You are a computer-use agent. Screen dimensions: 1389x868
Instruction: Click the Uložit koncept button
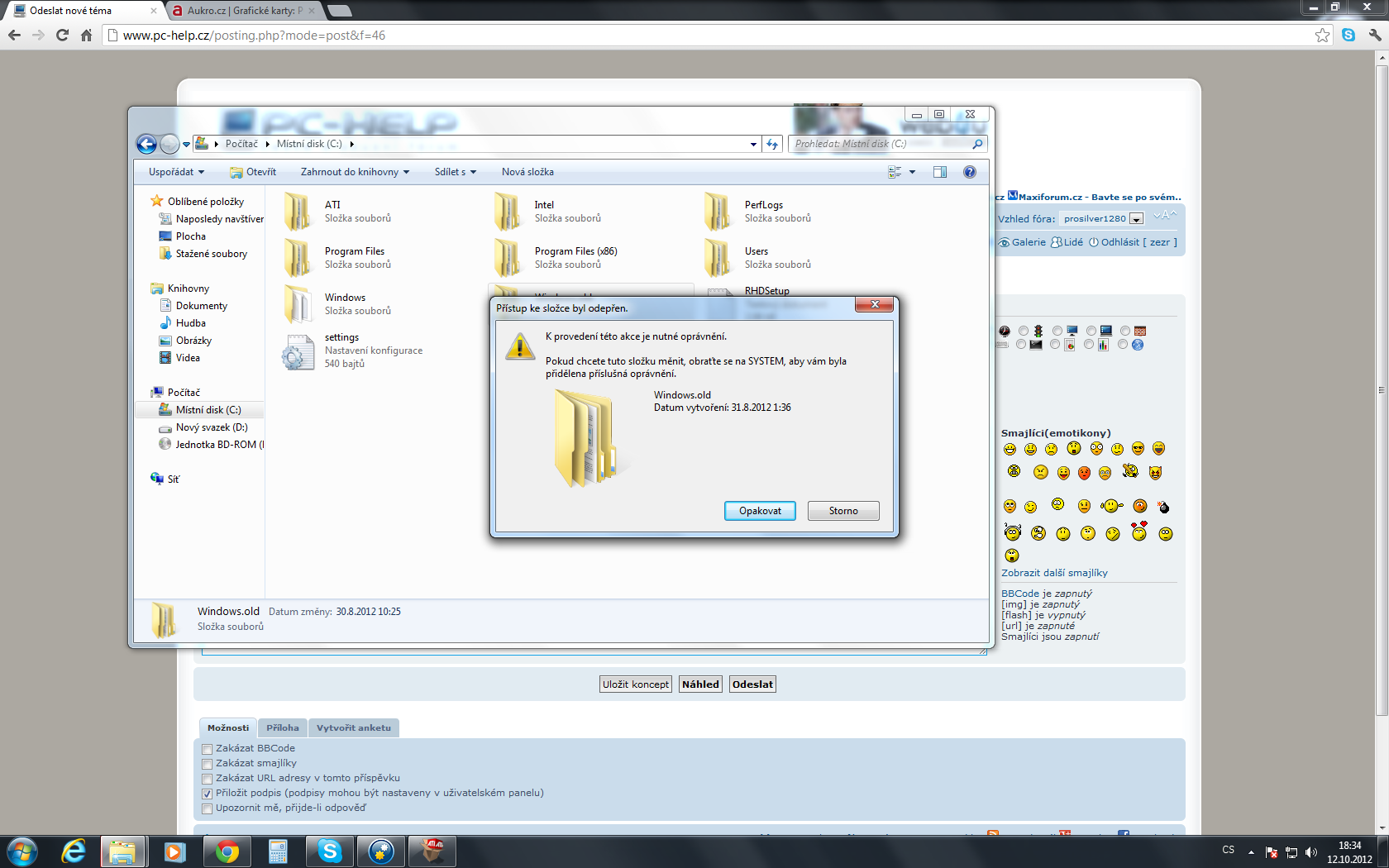pyautogui.click(x=636, y=684)
